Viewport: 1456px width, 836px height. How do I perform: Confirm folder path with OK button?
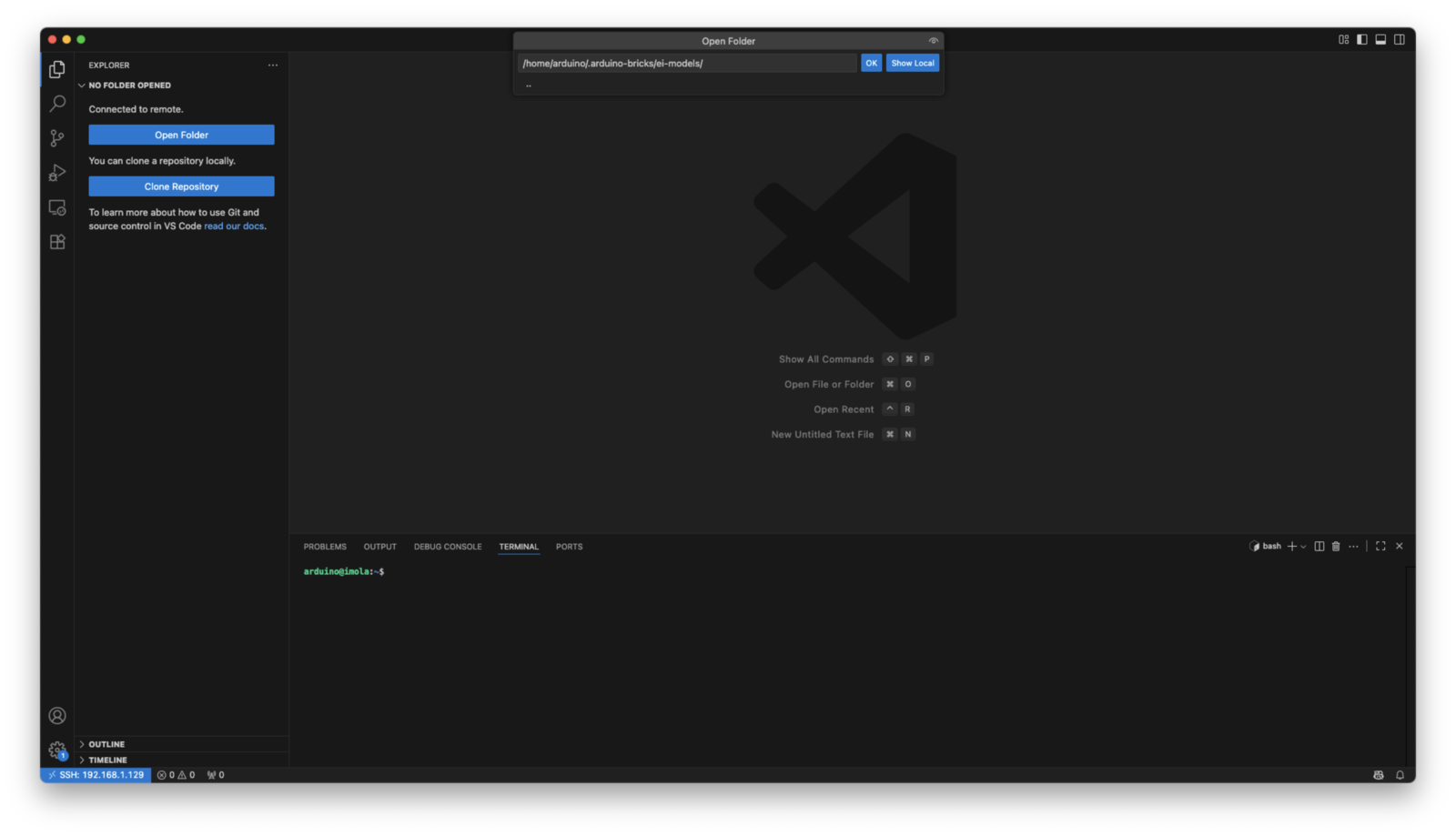(871, 63)
